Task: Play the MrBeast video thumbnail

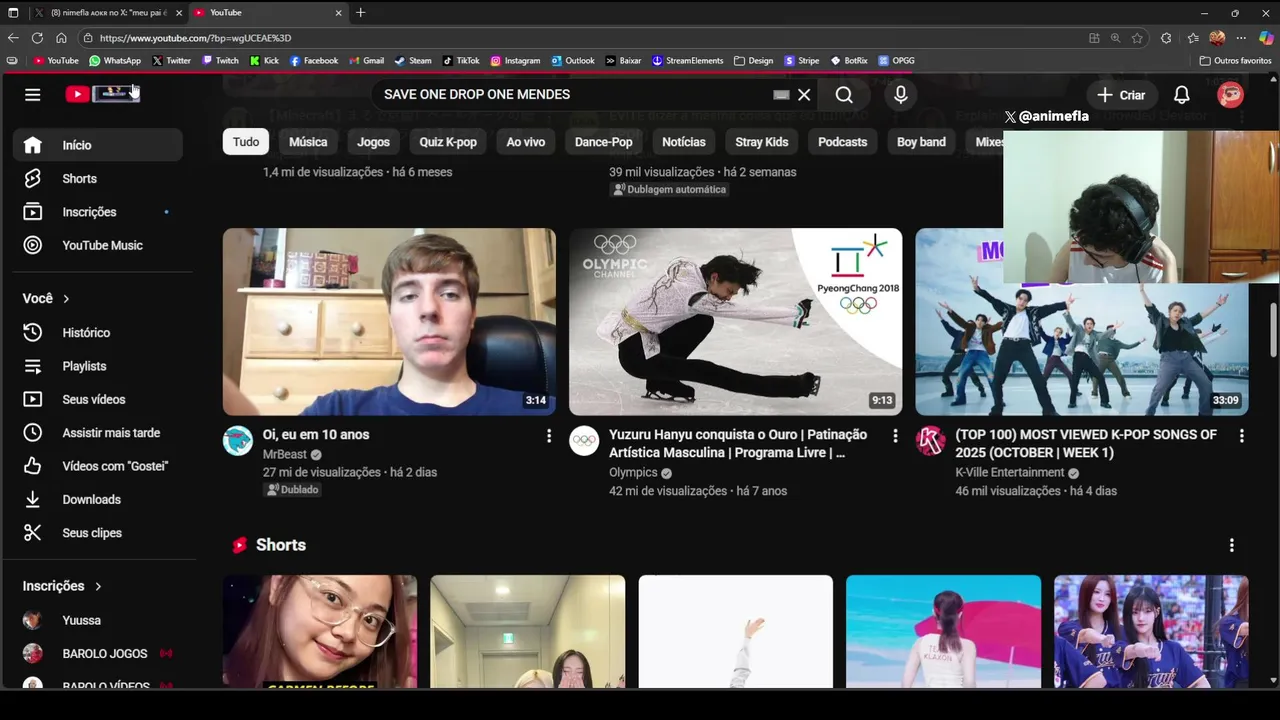Action: (x=389, y=322)
